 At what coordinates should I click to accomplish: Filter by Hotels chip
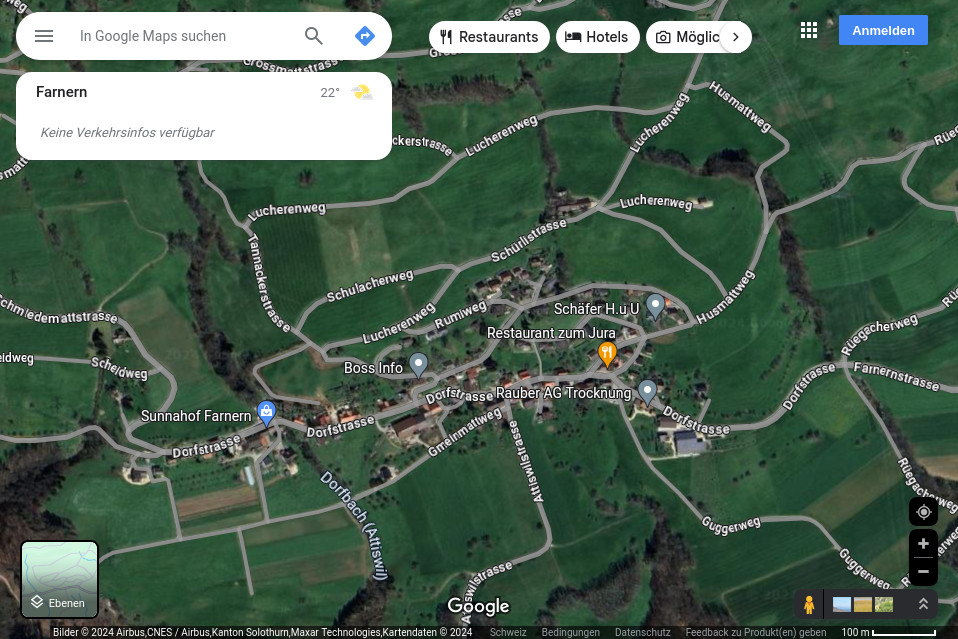pos(597,37)
